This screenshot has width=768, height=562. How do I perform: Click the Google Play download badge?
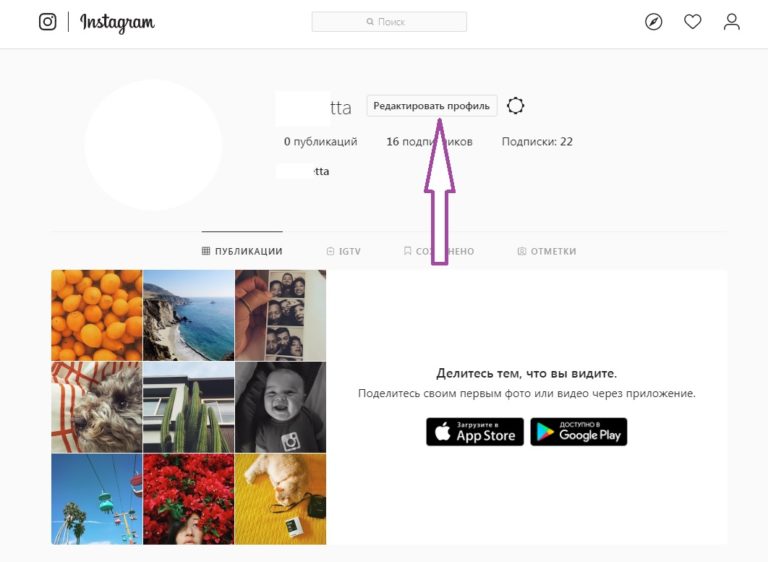tap(578, 432)
